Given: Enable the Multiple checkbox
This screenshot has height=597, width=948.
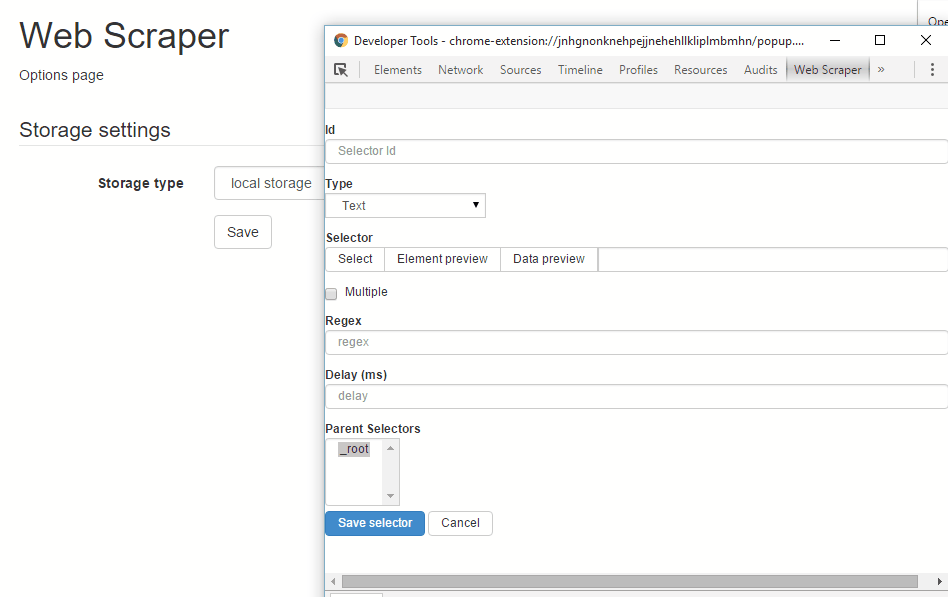Looking at the screenshot, I should (331, 293).
